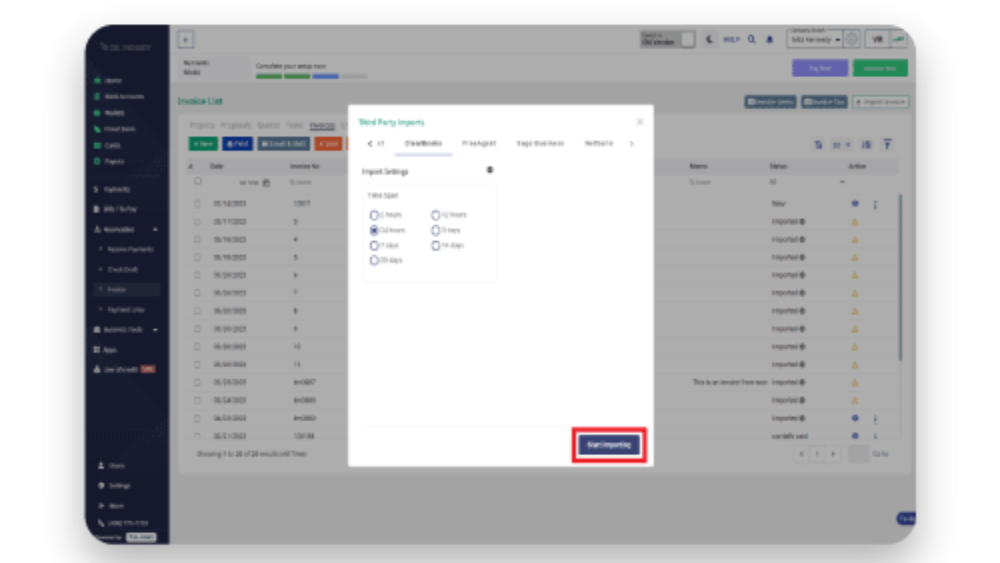Viewport: 1000px width, 563px height.
Task: Switch to the FreeAgent import tab
Action: point(479,143)
